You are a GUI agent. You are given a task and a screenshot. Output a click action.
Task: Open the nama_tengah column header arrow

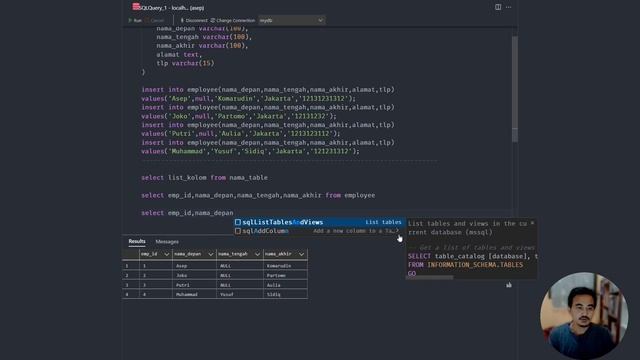click(257, 254)
